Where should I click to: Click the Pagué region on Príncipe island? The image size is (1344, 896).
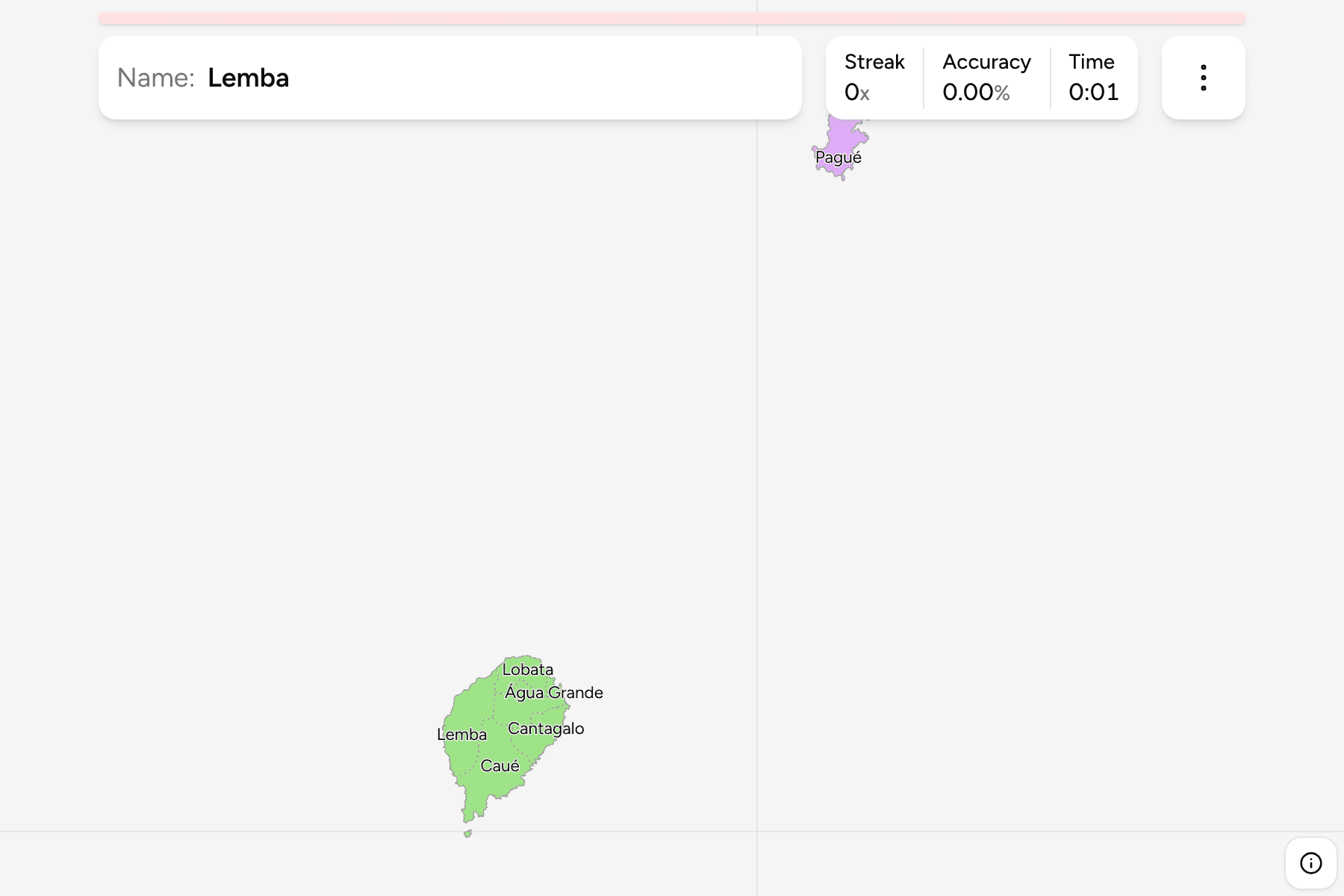(x=841, y=148)
